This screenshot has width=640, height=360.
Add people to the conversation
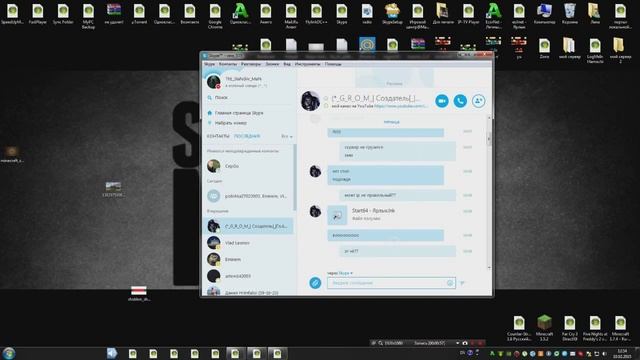tap(478, 101)
